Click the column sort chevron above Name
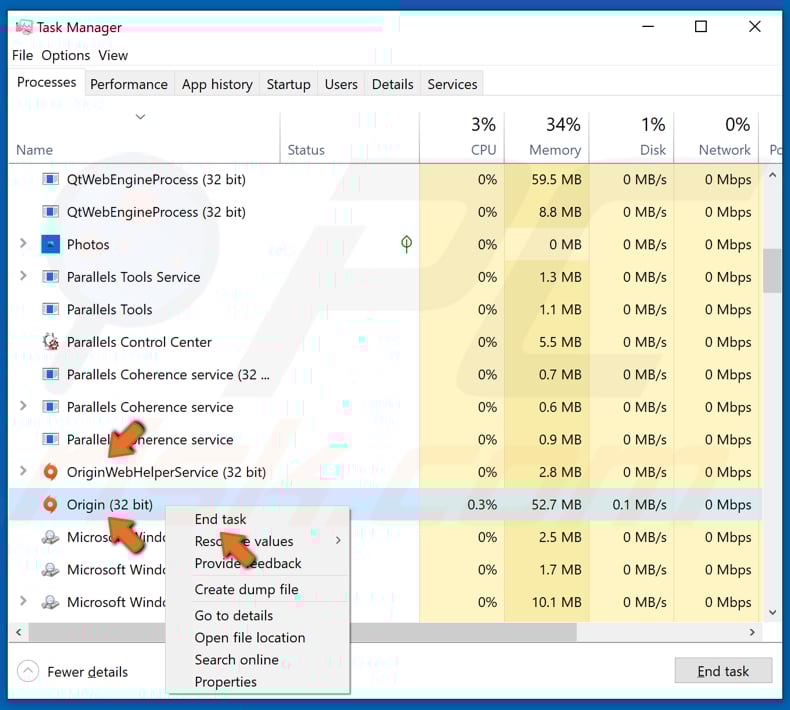This screenshot has width=790, height=710. click(141, 117)
